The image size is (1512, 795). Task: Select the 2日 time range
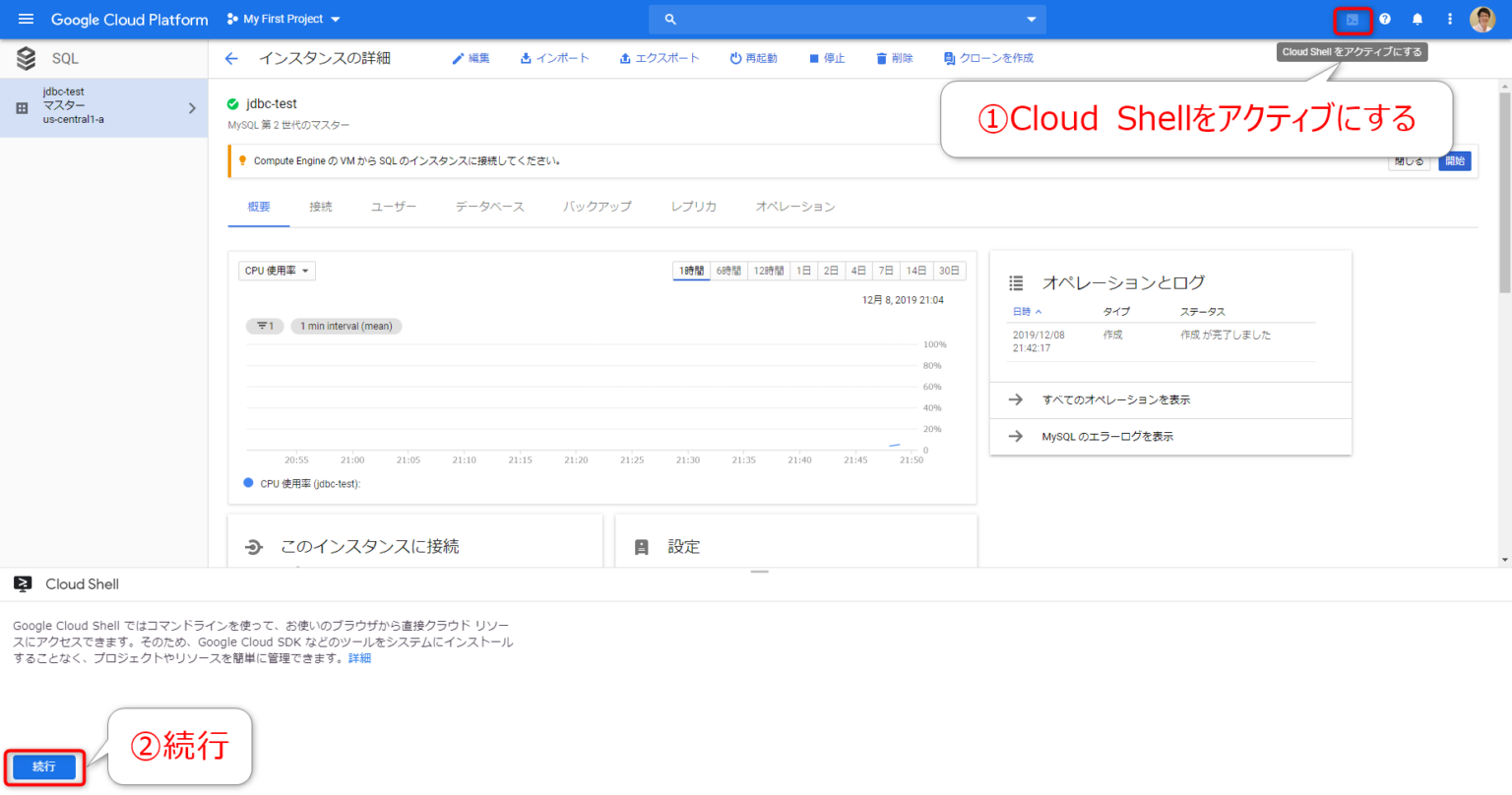point(832,271)
